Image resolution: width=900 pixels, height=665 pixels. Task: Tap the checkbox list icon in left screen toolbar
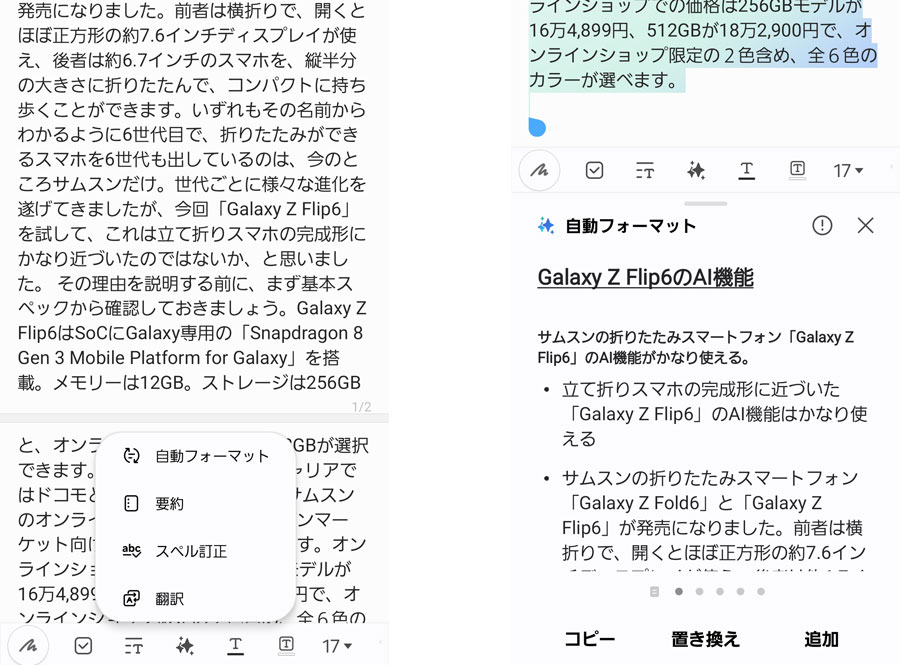click(x=83, y=646)
